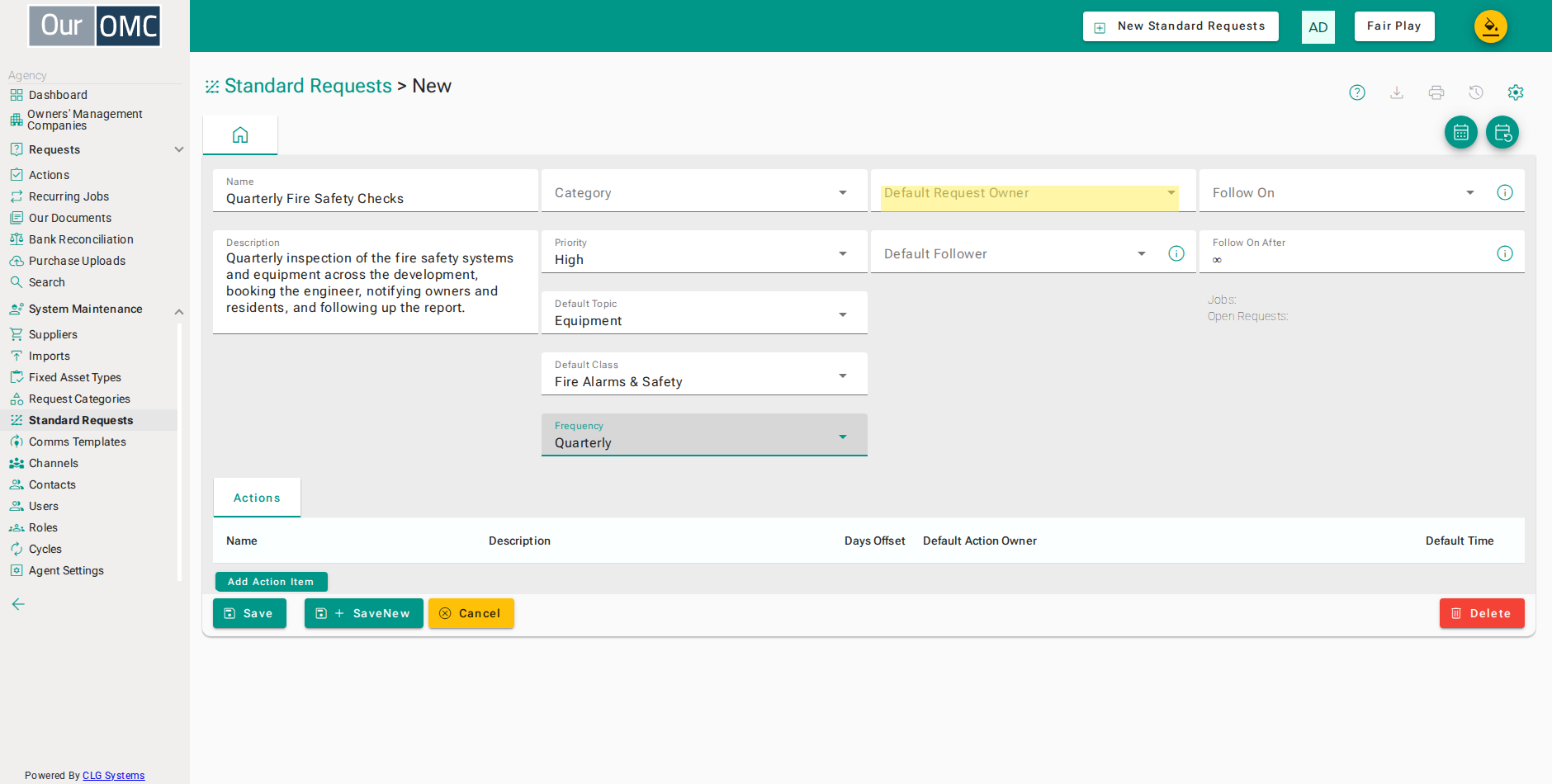This screenshot has height=784, width=1552.
Task: Click the yellow Cancel button
Action: (x=471, y=613)
